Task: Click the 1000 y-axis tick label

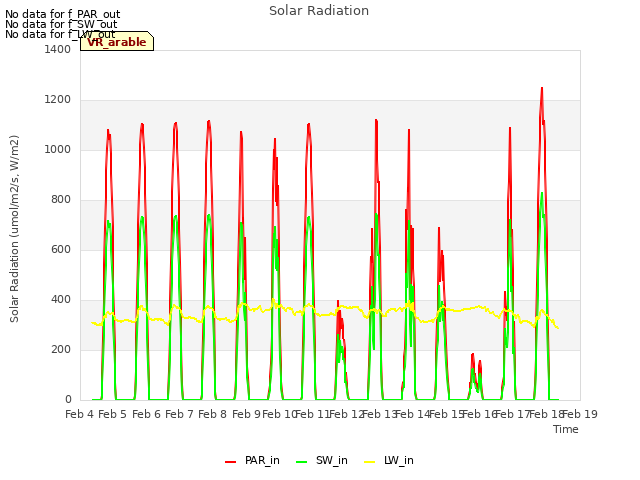Action: tap(58, 150)
